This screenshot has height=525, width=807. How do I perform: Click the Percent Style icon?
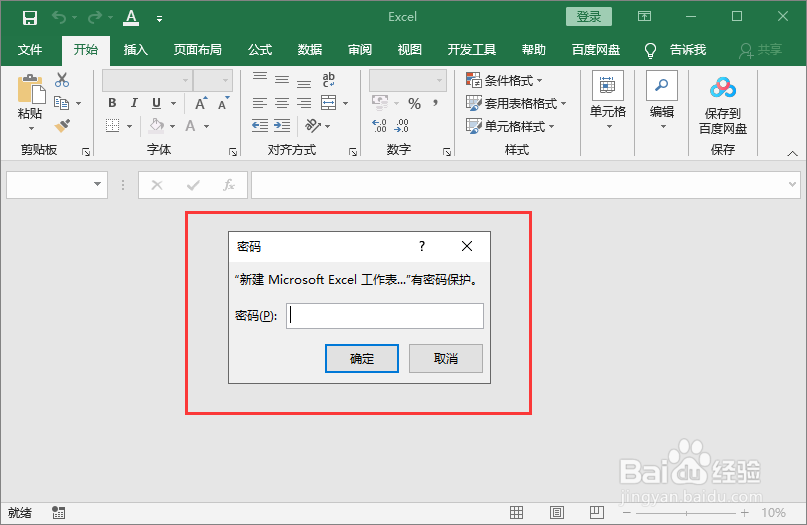click(x=415, y=103)
